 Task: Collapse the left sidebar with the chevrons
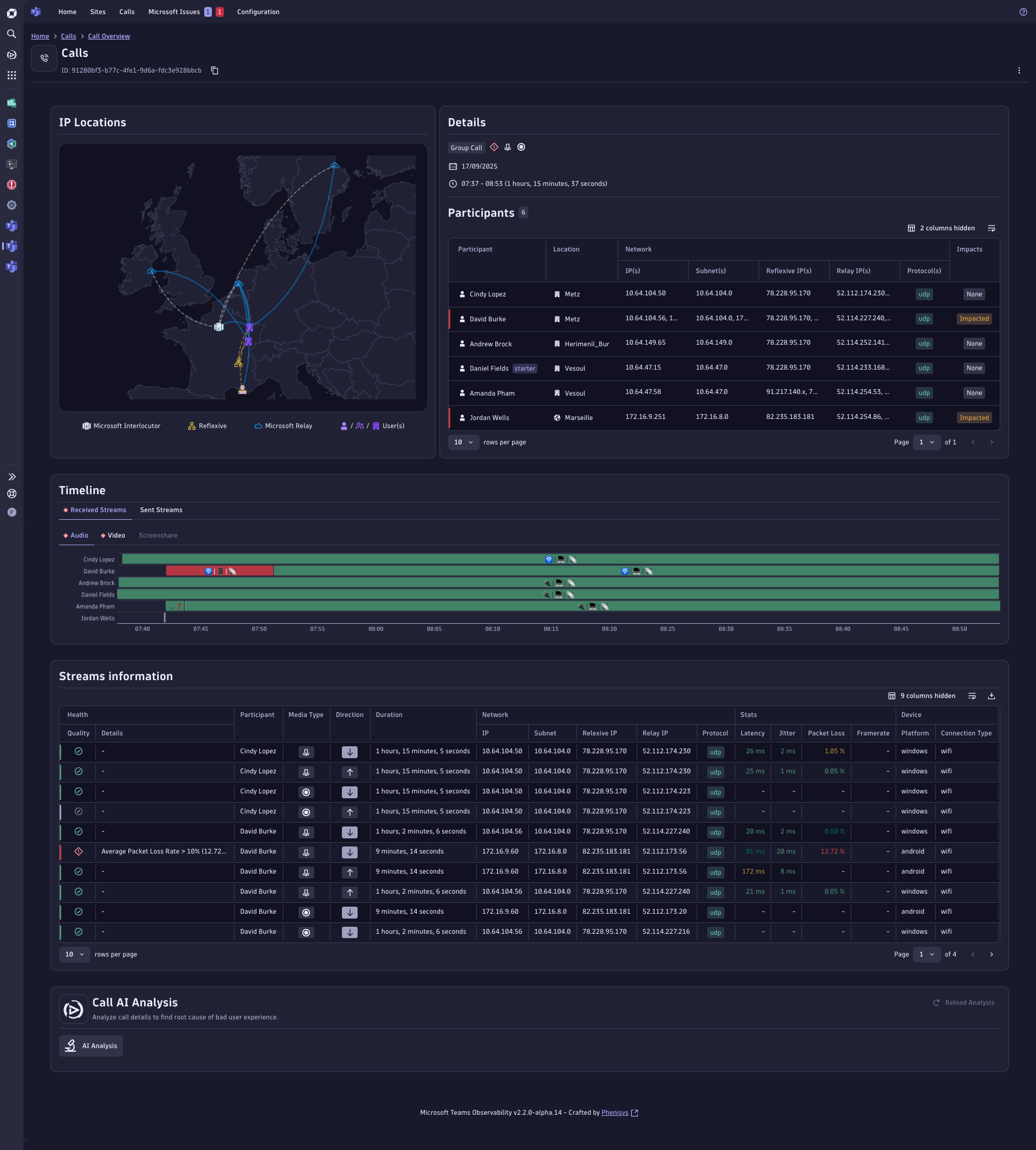point(11,476)
